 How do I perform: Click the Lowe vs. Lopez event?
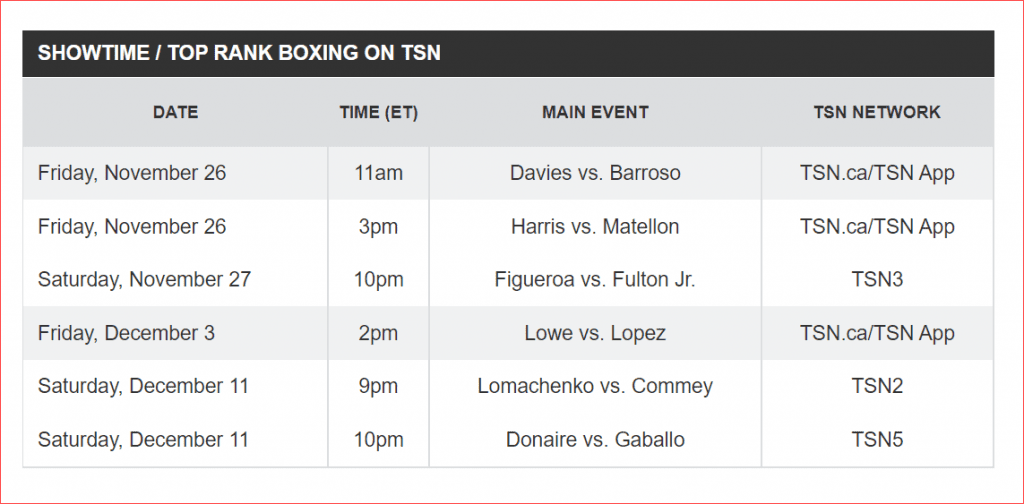click(x=595, y=333)
